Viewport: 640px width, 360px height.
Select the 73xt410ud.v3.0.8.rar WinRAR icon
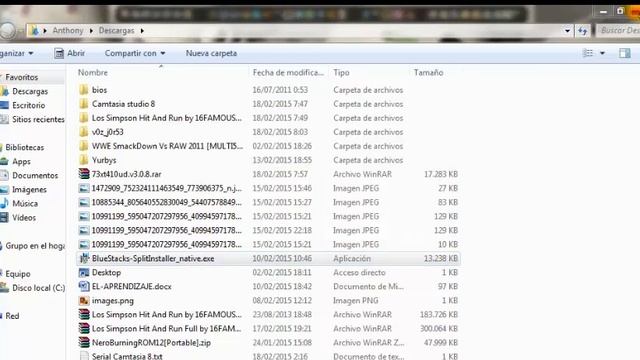pos(84,174)
